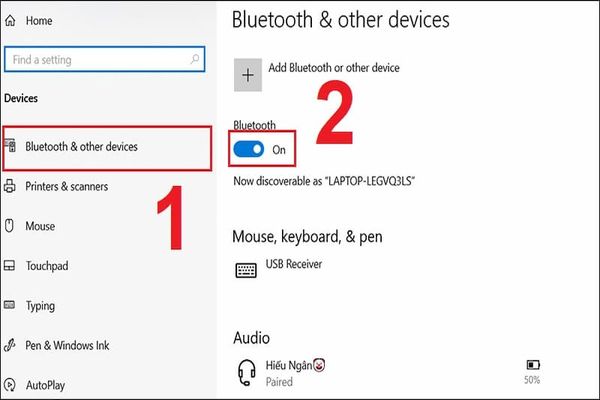The height and width of the screenshot is (400, 600).
Task: Click the printer icon in the sidebar
Action: tap(9, 186)
